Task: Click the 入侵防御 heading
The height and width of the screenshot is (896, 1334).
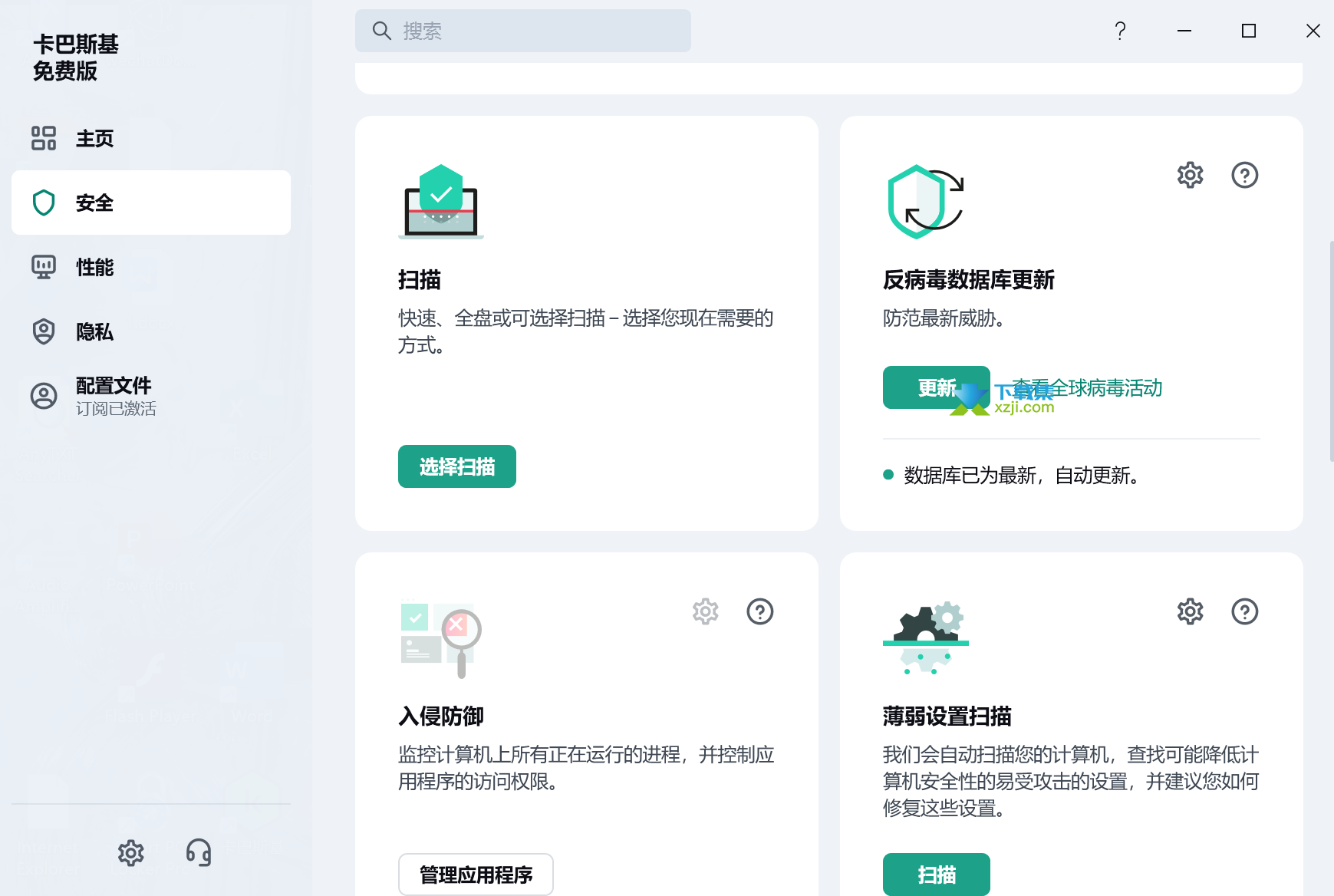Action: [x=441, y=716]
